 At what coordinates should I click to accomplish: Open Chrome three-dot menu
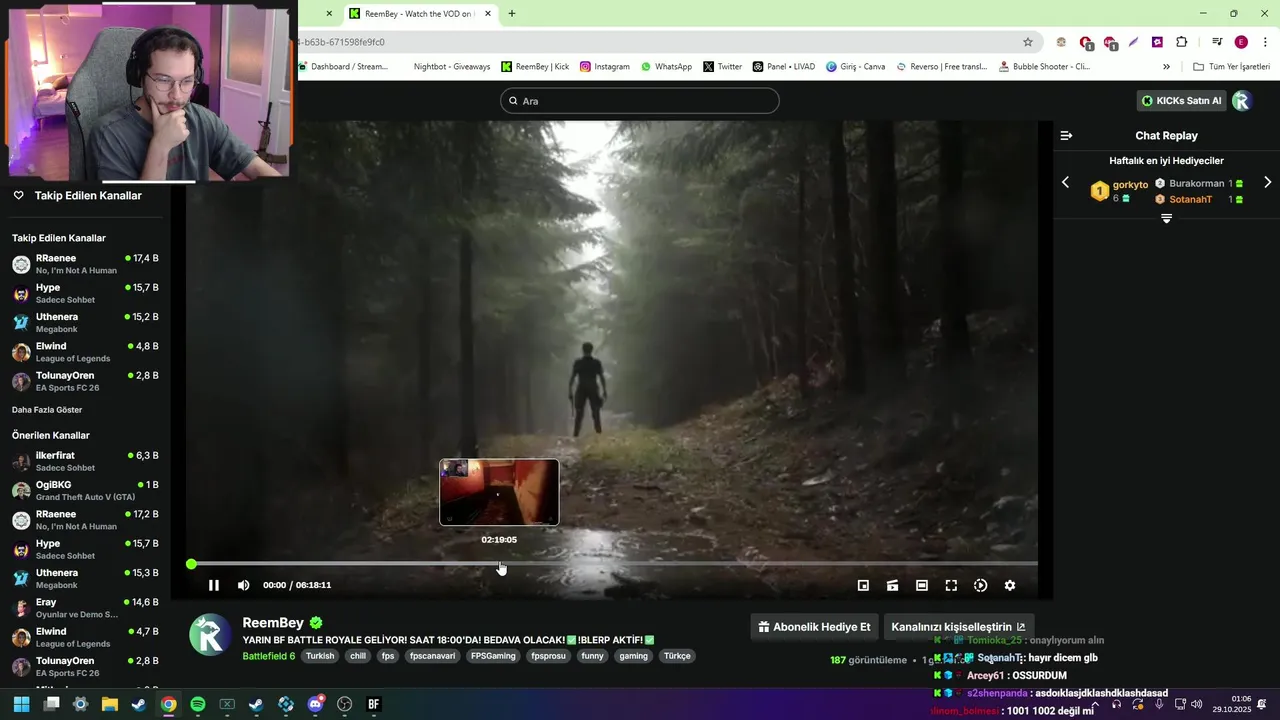[1265, 42]
